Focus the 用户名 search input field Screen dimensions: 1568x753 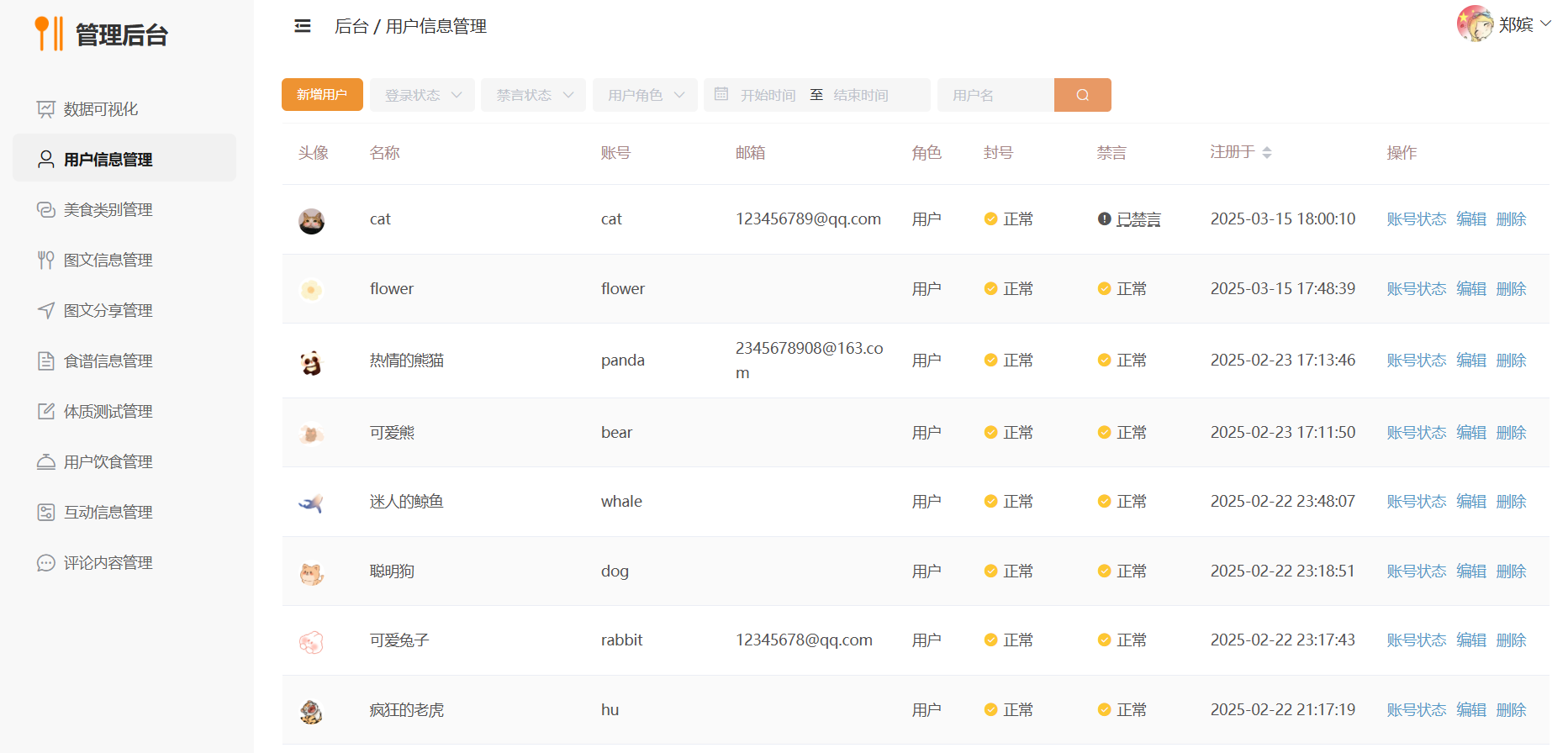996,95
